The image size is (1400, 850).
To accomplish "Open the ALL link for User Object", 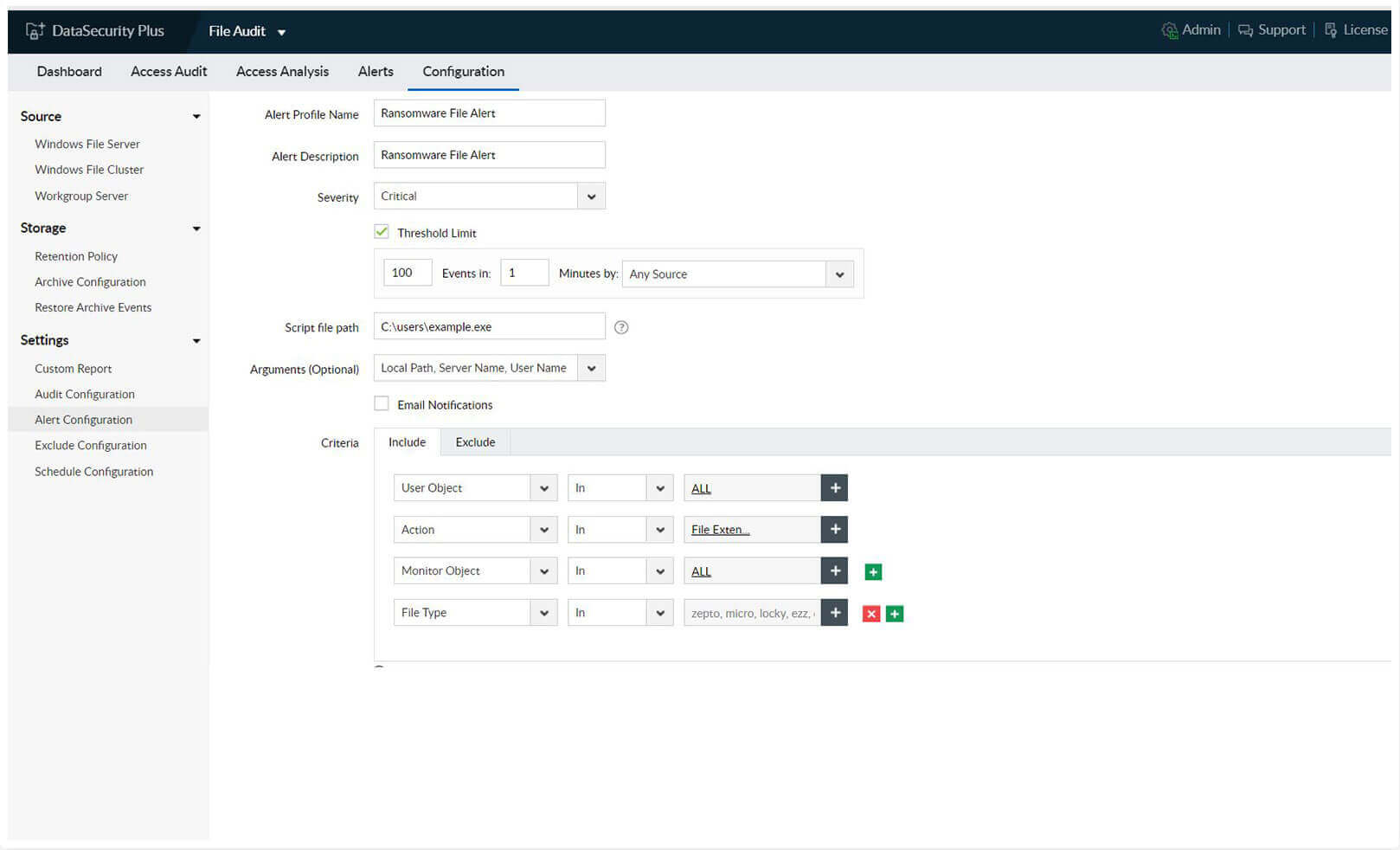I will [x=701, y=488].
